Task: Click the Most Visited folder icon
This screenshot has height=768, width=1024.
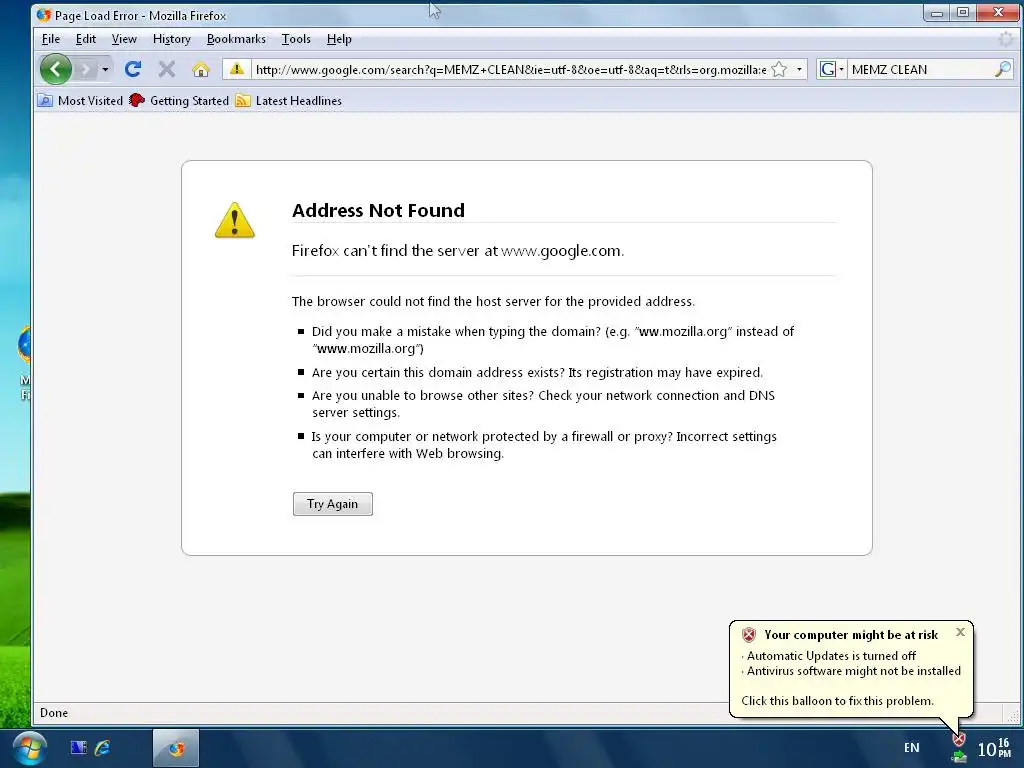Action: pos(45,101)
